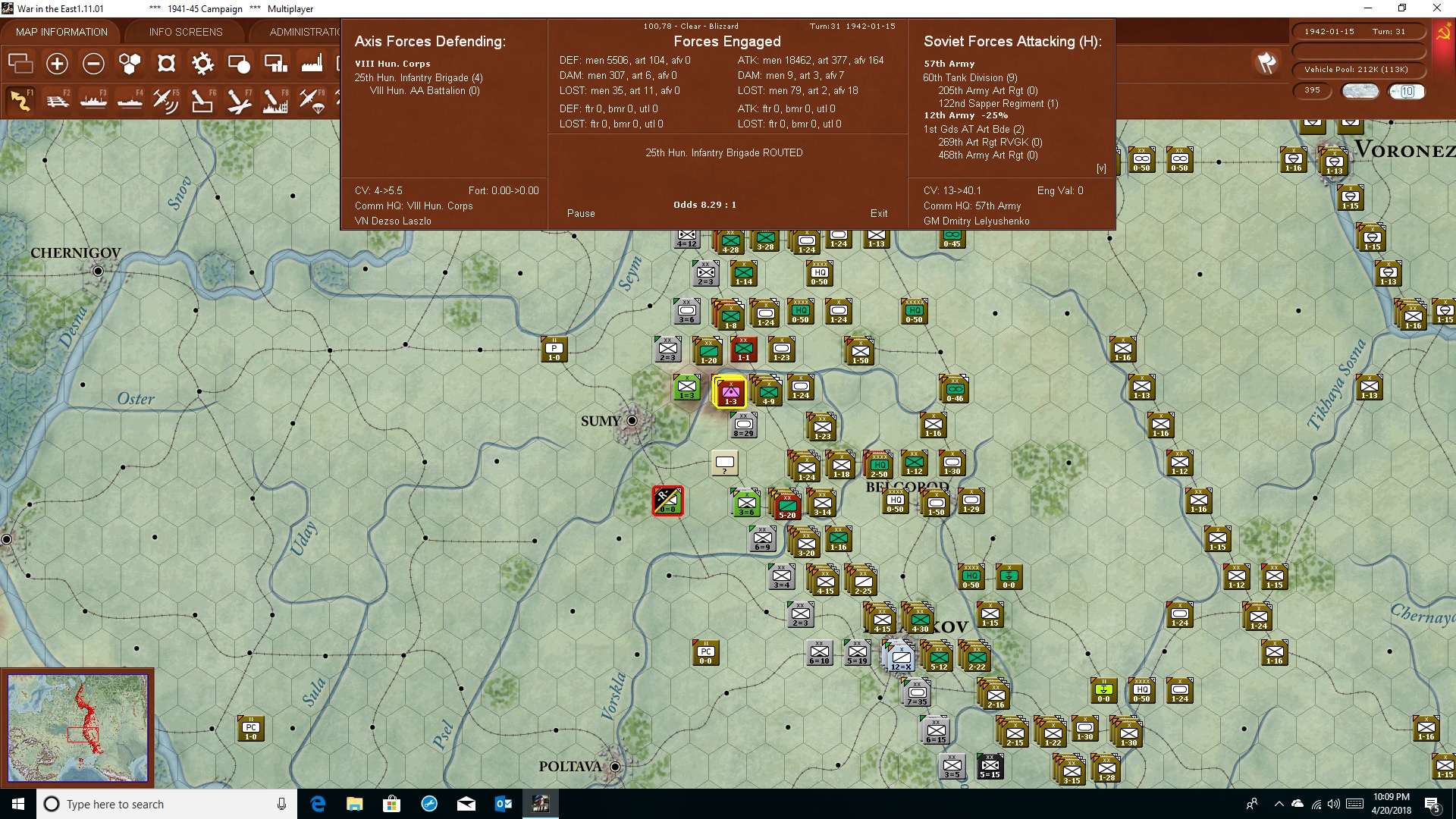The image size is (1456, 819).
Task: Click Exit in the combat report
Action: click(x=879, y=214)
